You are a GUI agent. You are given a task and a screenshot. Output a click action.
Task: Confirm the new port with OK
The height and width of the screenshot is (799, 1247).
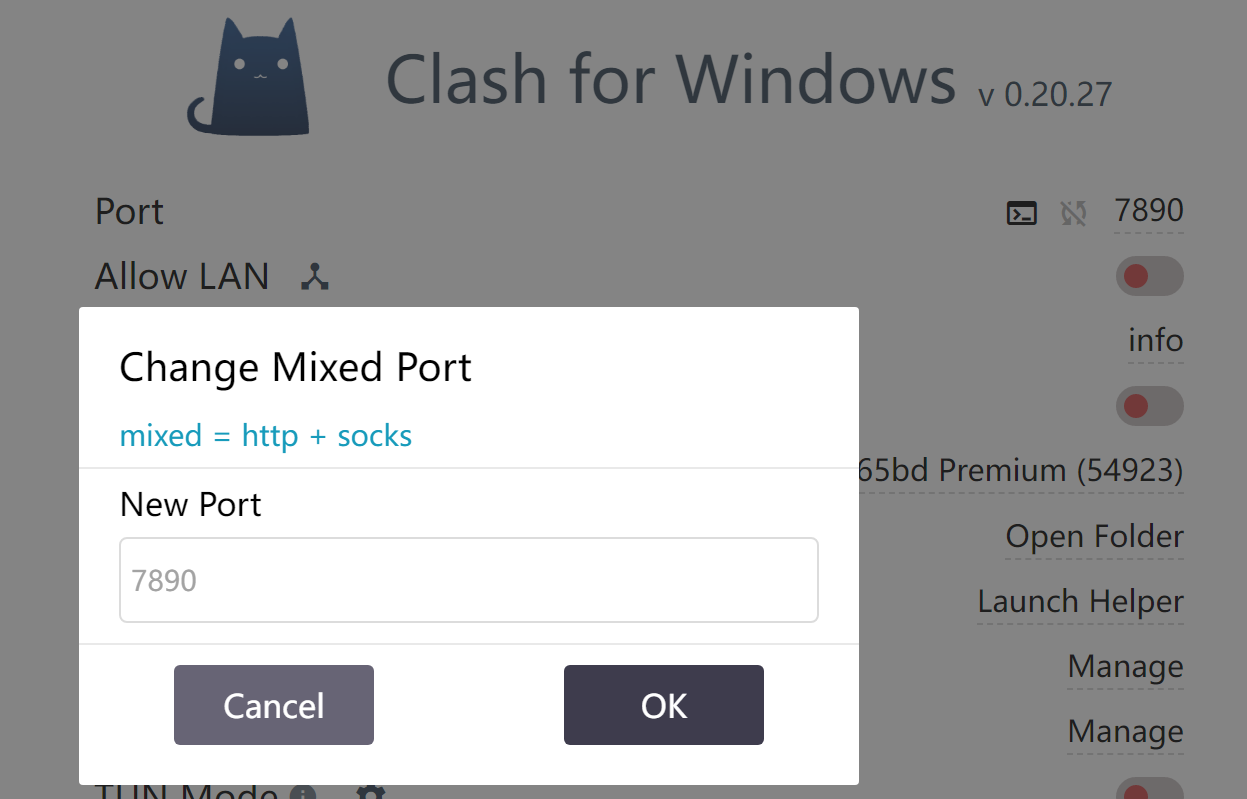click(663, 705)
